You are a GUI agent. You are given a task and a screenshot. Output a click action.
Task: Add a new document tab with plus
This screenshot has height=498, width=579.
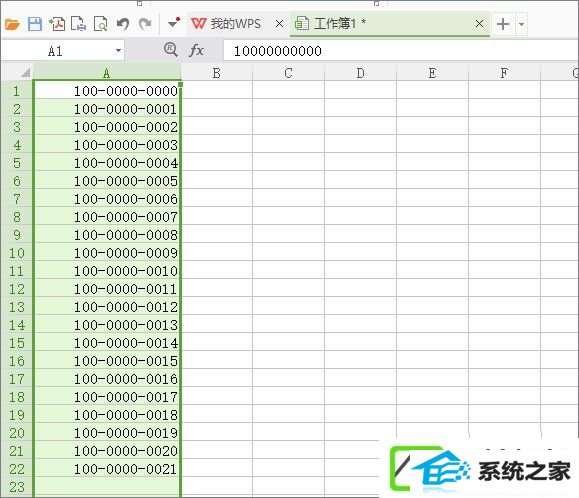click(x=503, y=24)
